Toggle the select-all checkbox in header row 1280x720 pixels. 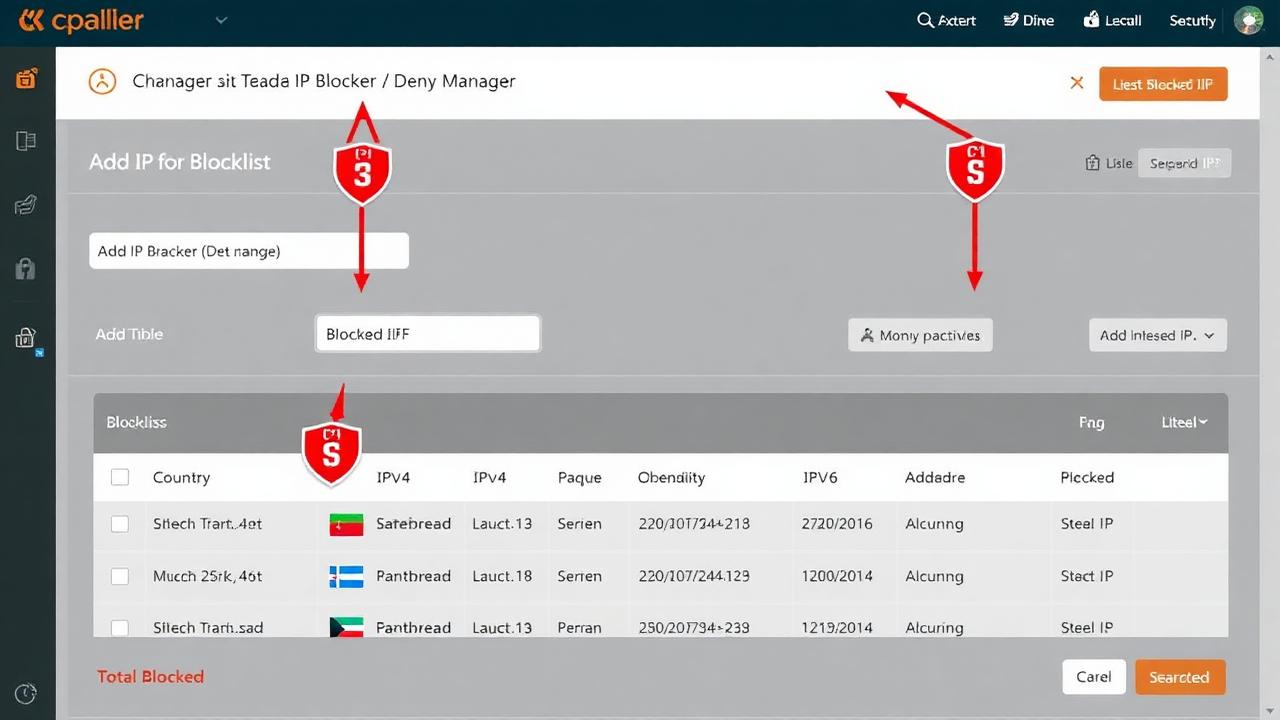pyautogui.click(x=120, y=477)
